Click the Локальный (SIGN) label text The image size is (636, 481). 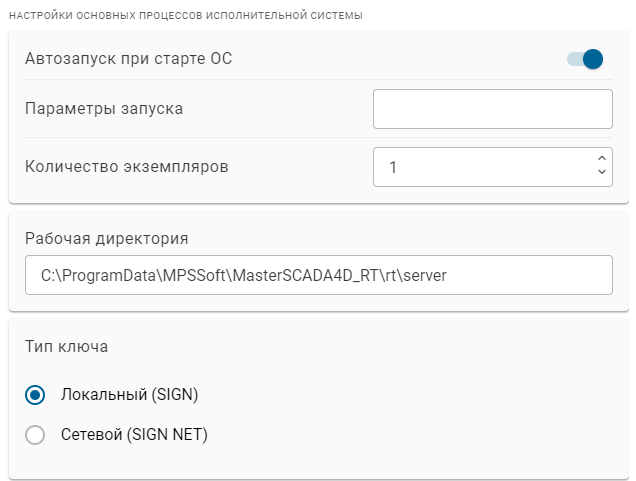tap(130, 395)
